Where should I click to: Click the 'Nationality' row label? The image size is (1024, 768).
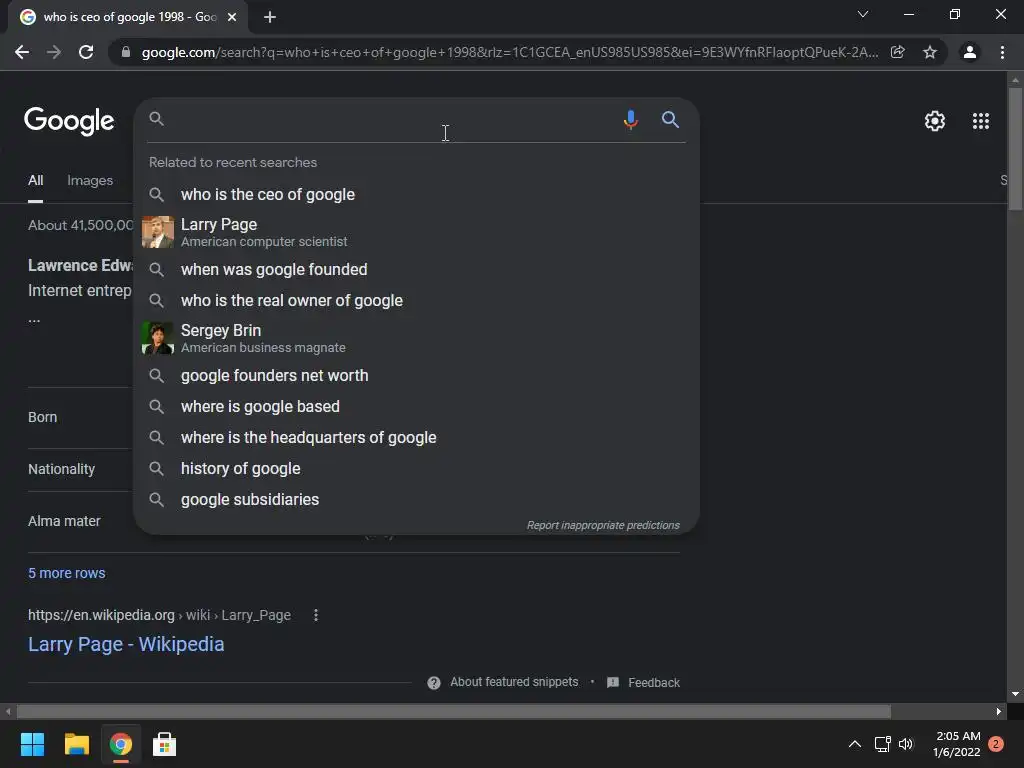tap(61, 470)
